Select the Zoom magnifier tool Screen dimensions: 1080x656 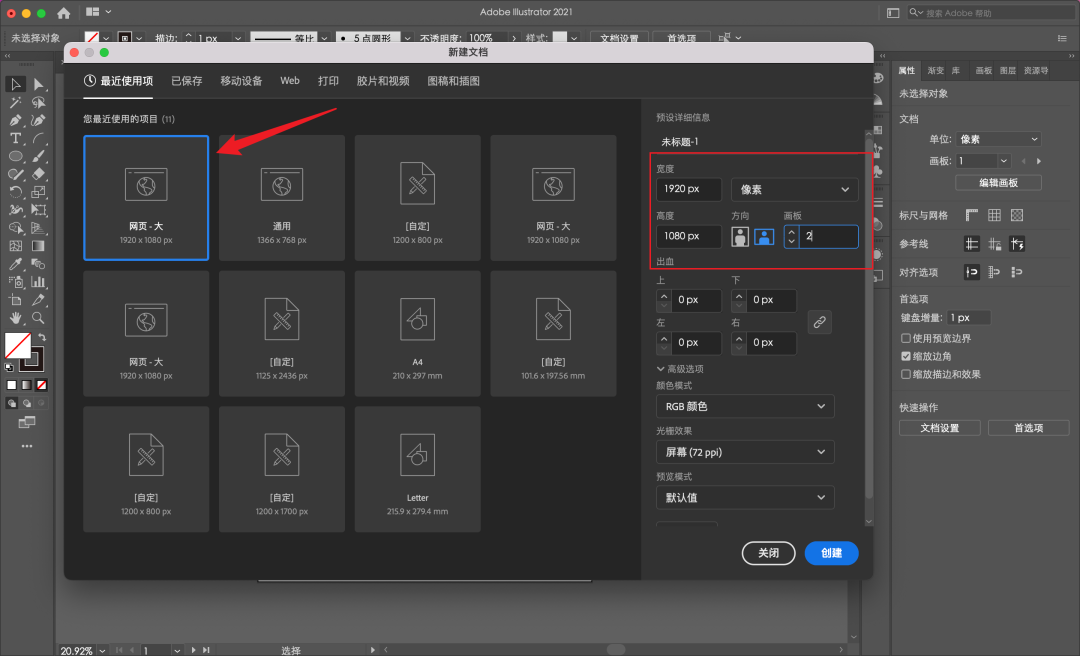pyautogui.click(x=39, y=318)
